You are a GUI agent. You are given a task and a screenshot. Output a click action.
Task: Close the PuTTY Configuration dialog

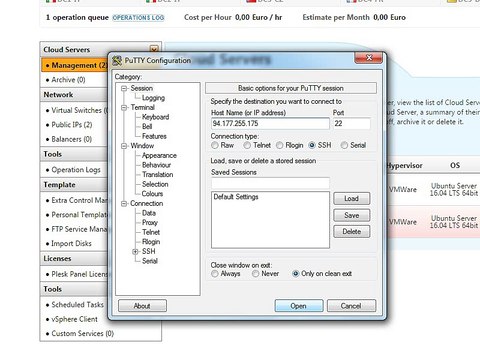coord(369,58)
